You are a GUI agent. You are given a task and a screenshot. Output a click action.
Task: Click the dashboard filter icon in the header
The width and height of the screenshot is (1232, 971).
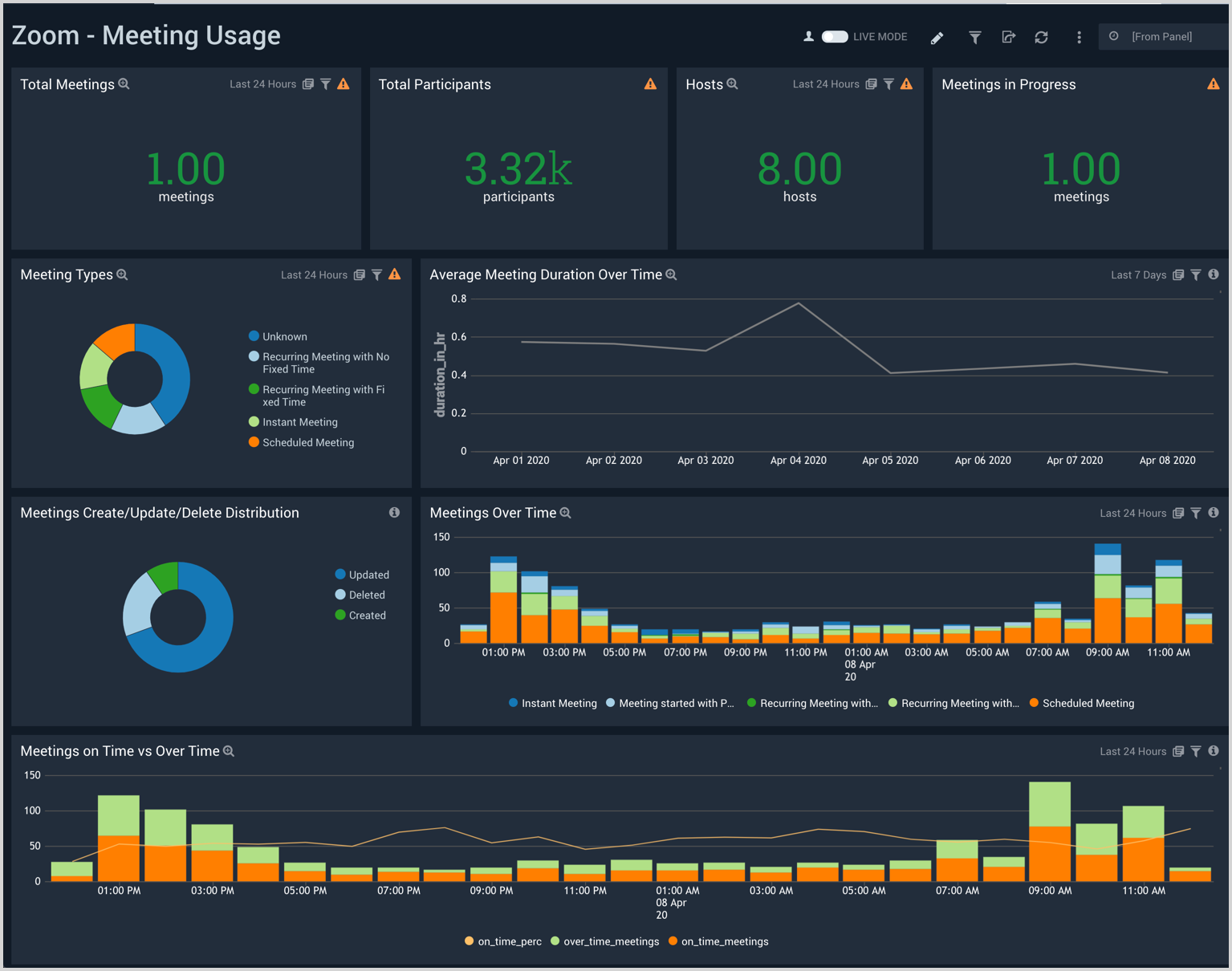coord(974,37)
